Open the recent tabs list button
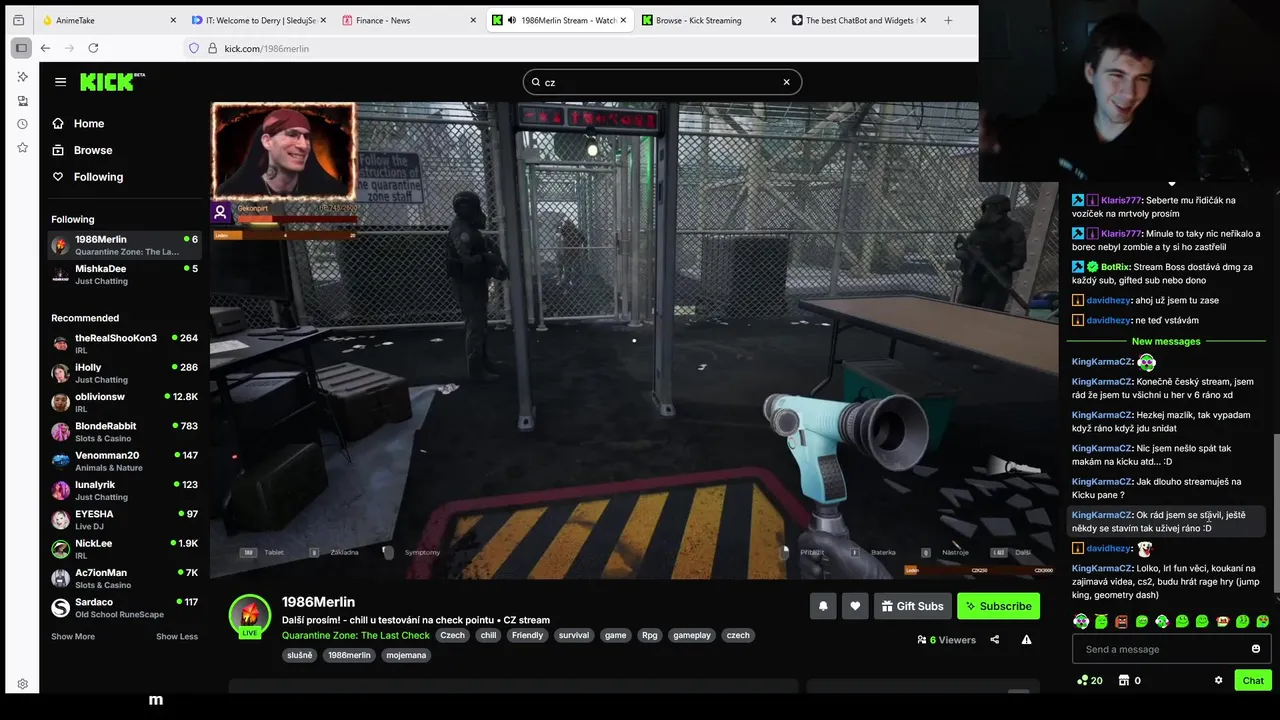Viewport: 1280px width, 720px height. tap(18, 20)
